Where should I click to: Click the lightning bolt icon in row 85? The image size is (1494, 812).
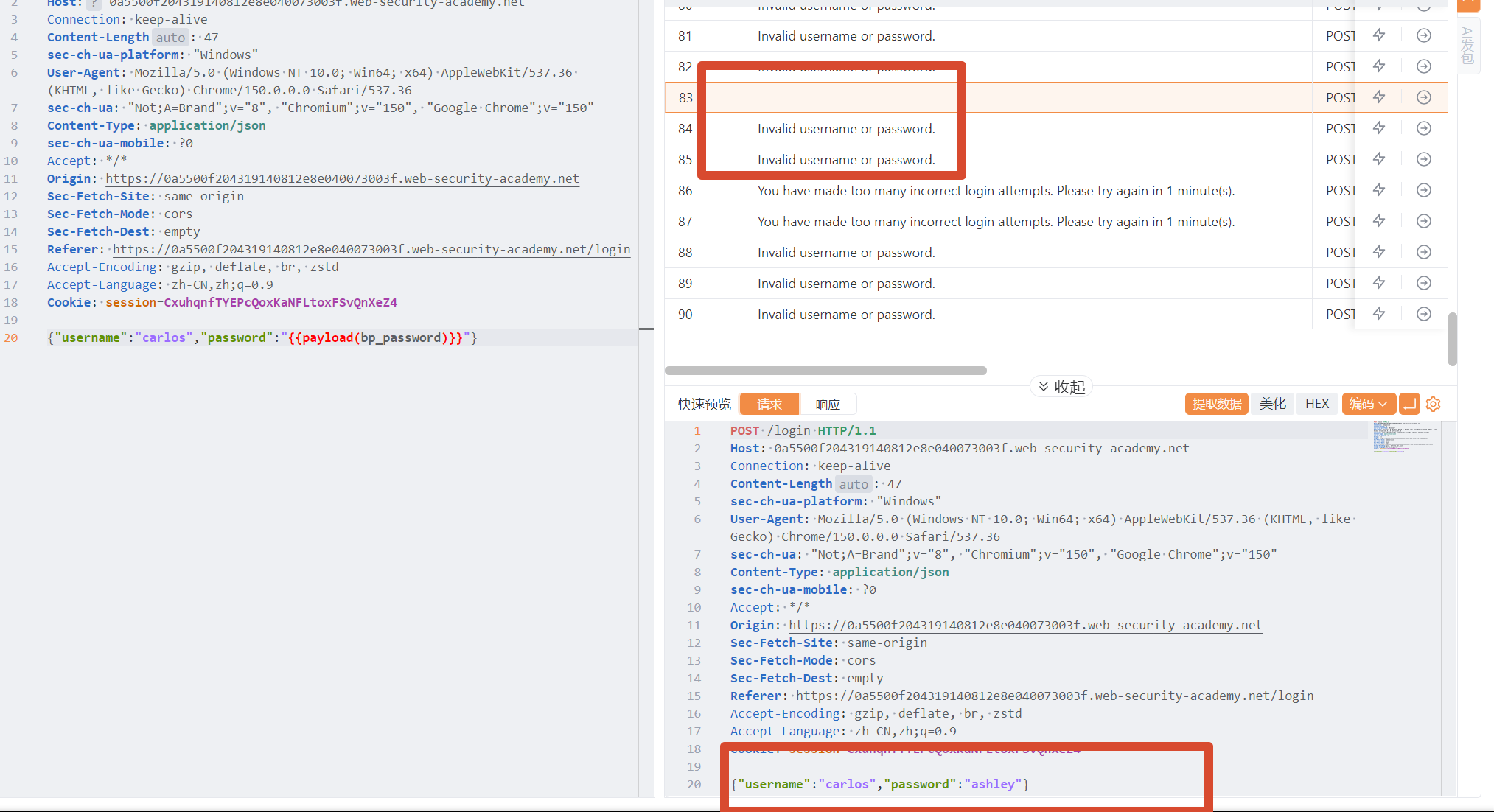[1378, 159]
